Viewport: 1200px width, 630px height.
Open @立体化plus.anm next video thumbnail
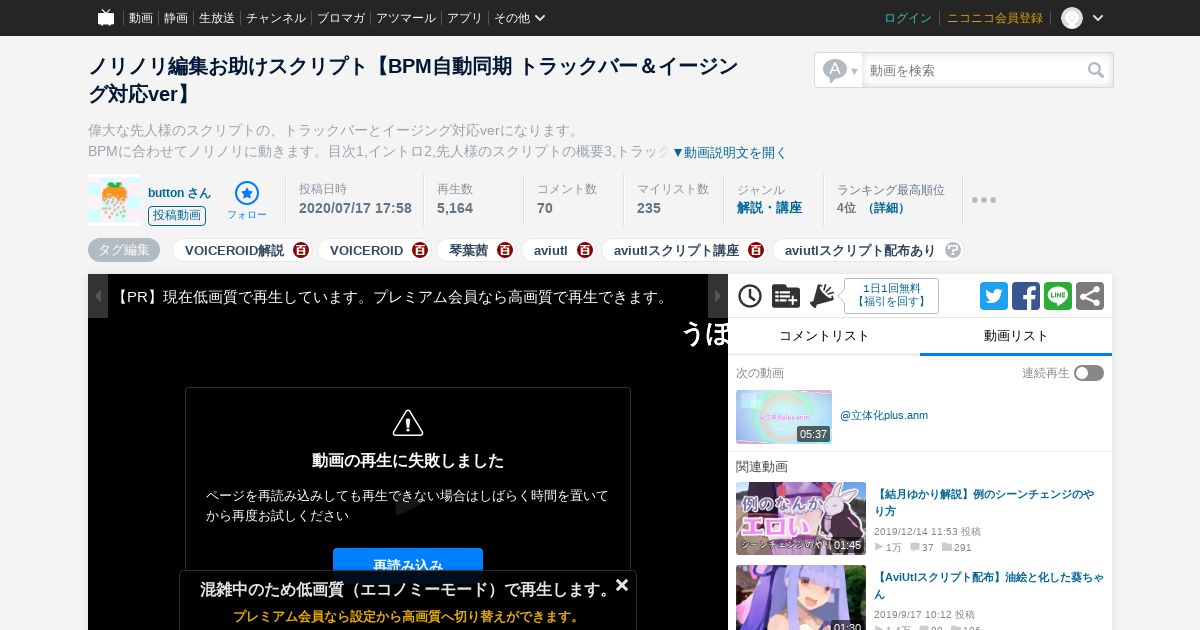pyautogui.click(x=784, y=417)
